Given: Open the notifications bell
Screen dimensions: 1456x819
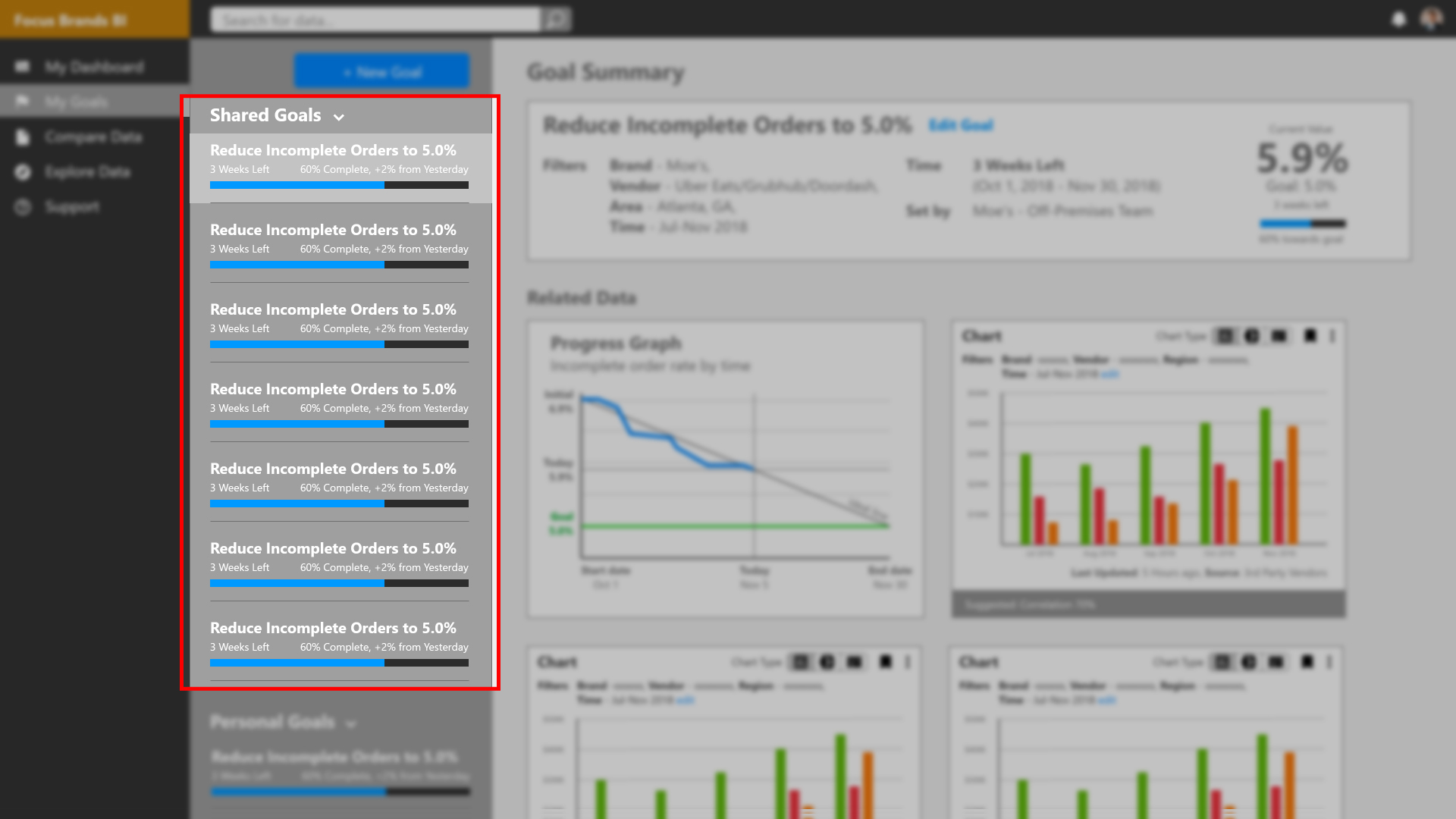Looking at the screenshot, I should pos(1399,19).
